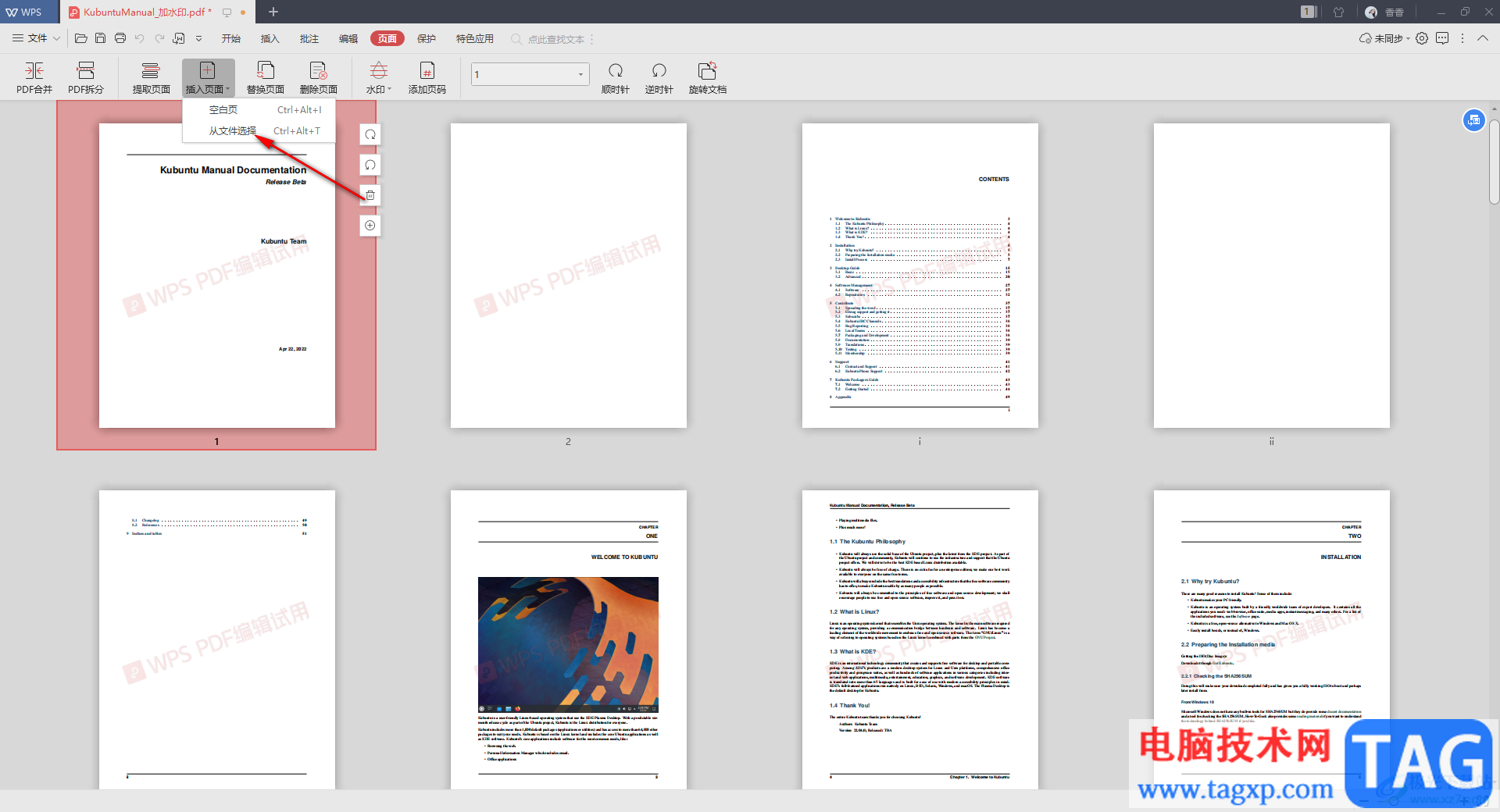
Task: Open the 提取页面 extract pages tool
Action: [x=152, y=77]
